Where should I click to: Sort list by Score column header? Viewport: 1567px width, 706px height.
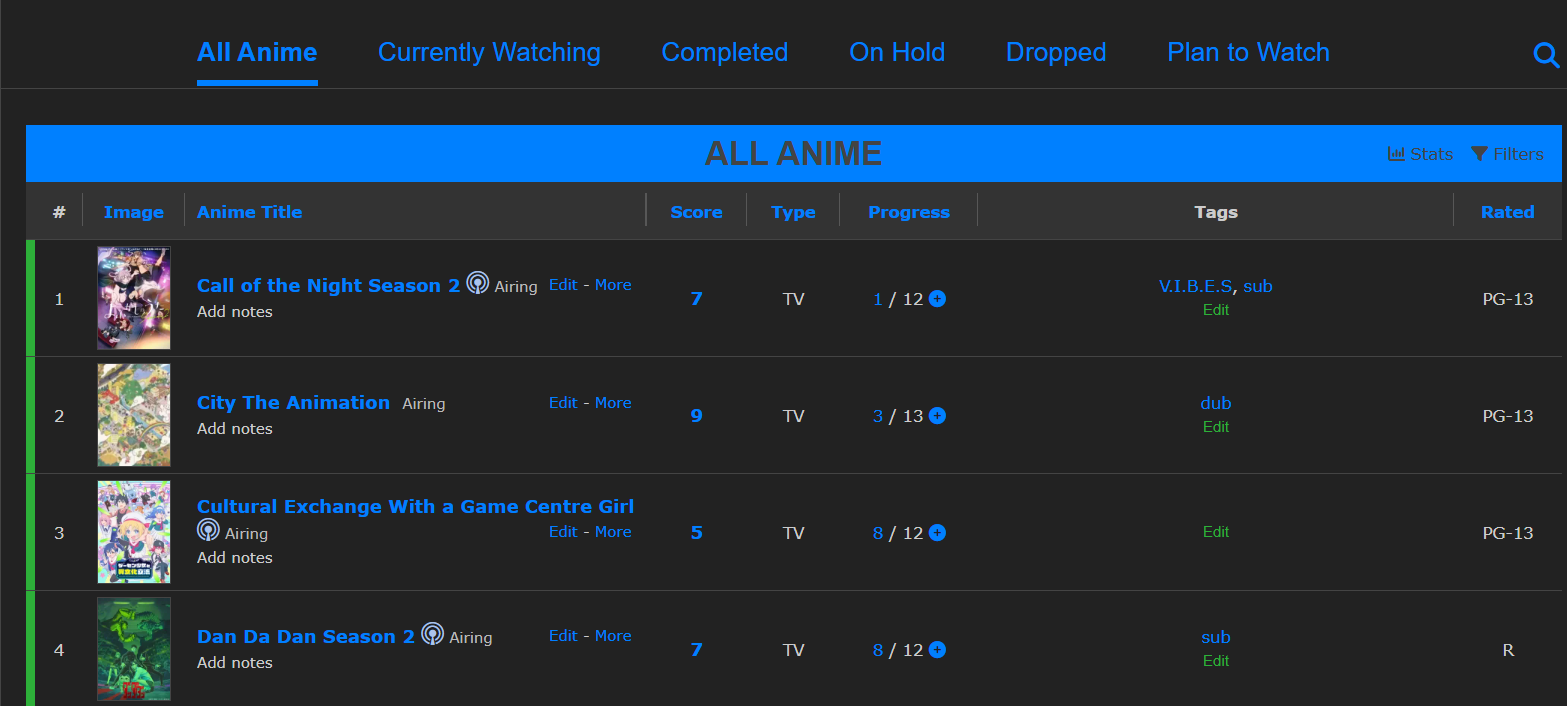(x=696, y=212)
